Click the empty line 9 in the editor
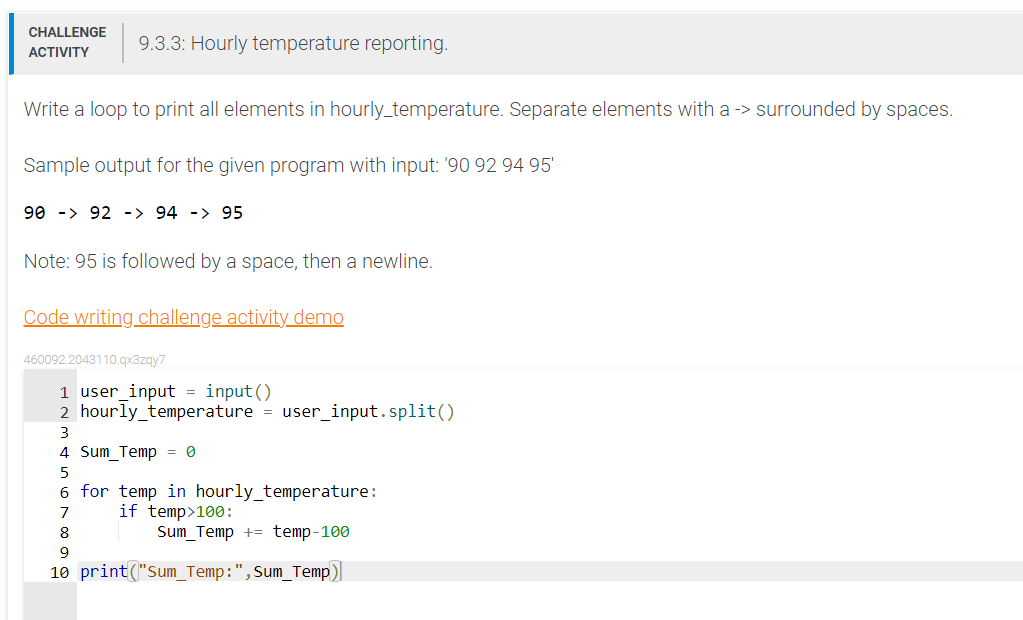Screen dimensions: 1023x620 (150, 551)
